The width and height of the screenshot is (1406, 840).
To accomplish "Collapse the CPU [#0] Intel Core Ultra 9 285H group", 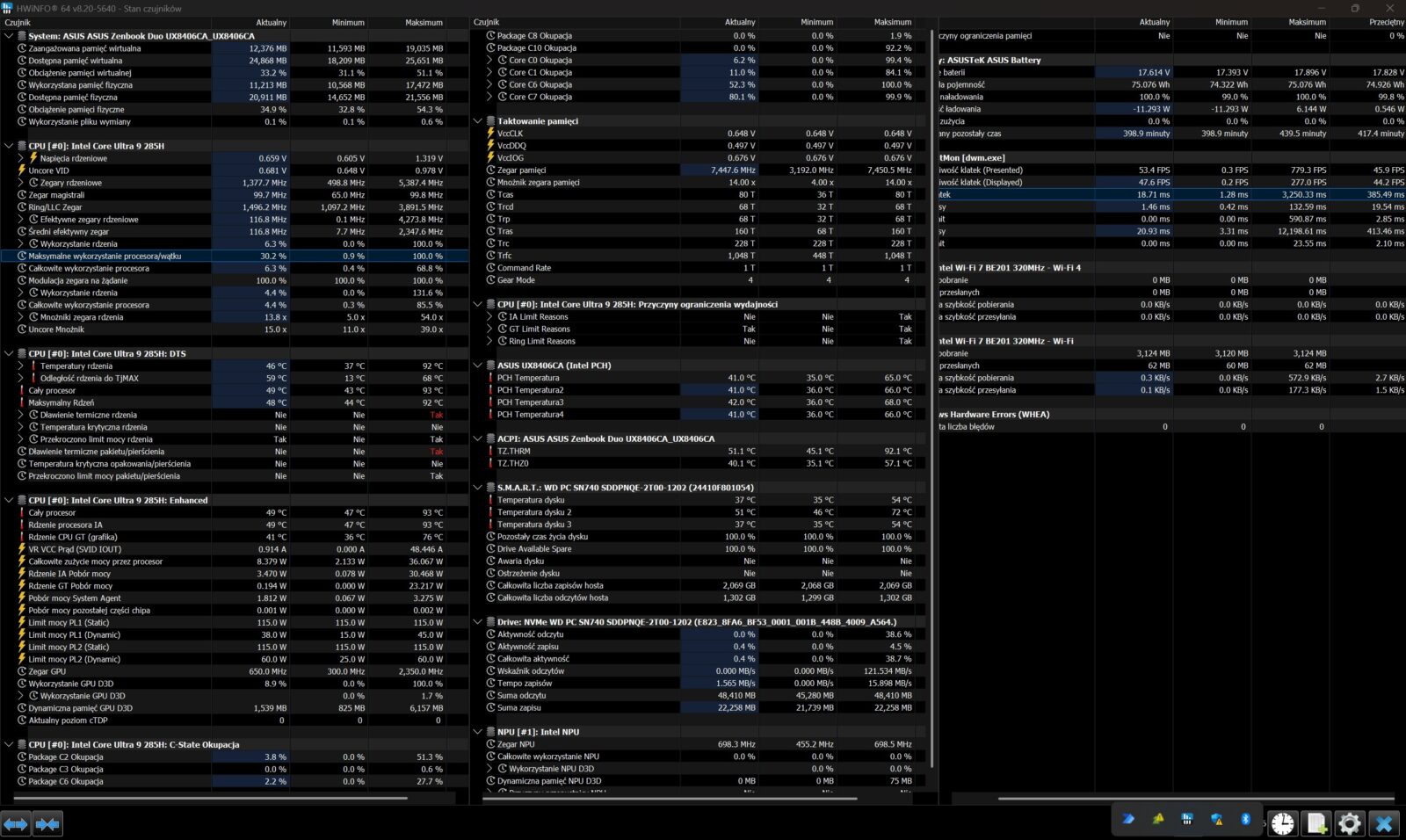I will coord(9,146).
